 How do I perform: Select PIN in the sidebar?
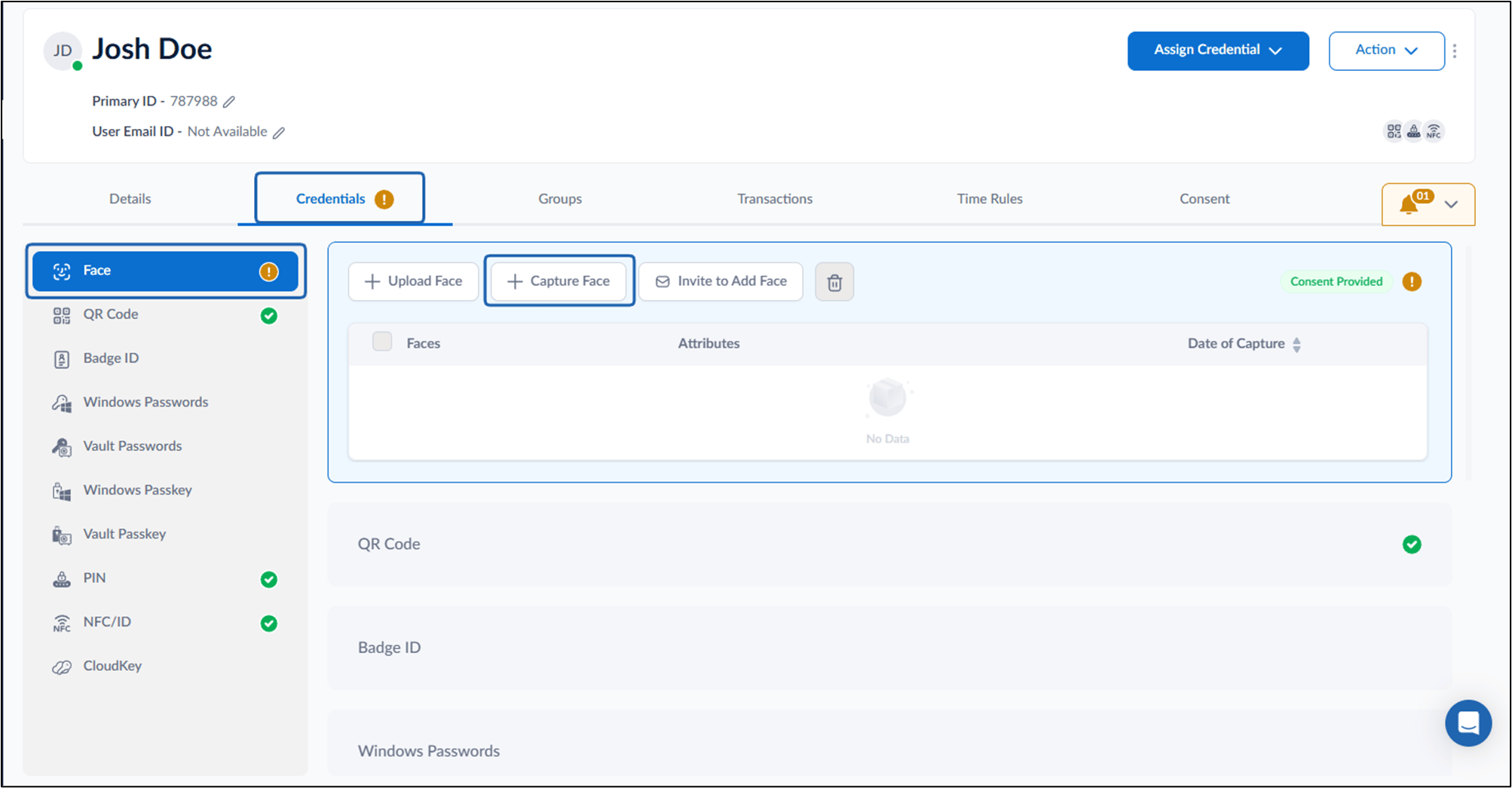click(x=165, y=578)
